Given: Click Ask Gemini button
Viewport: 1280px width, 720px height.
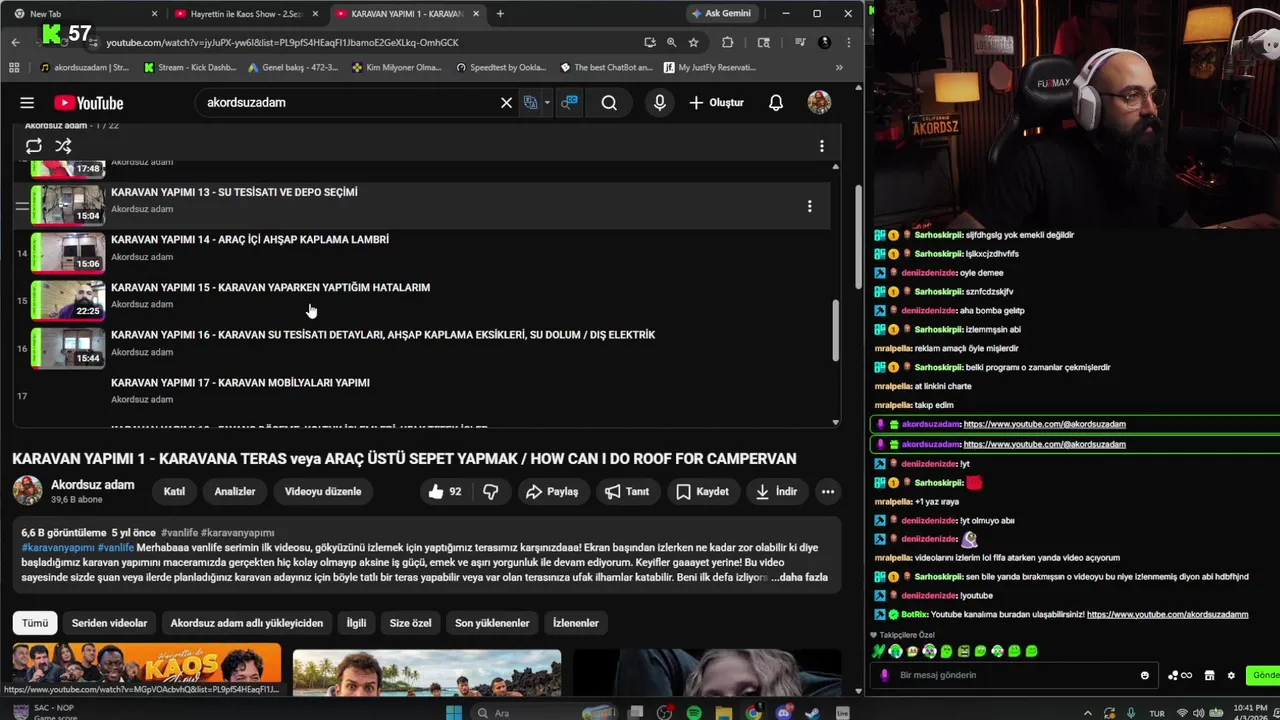Looking at the screenshot, I should pos(720,14).
